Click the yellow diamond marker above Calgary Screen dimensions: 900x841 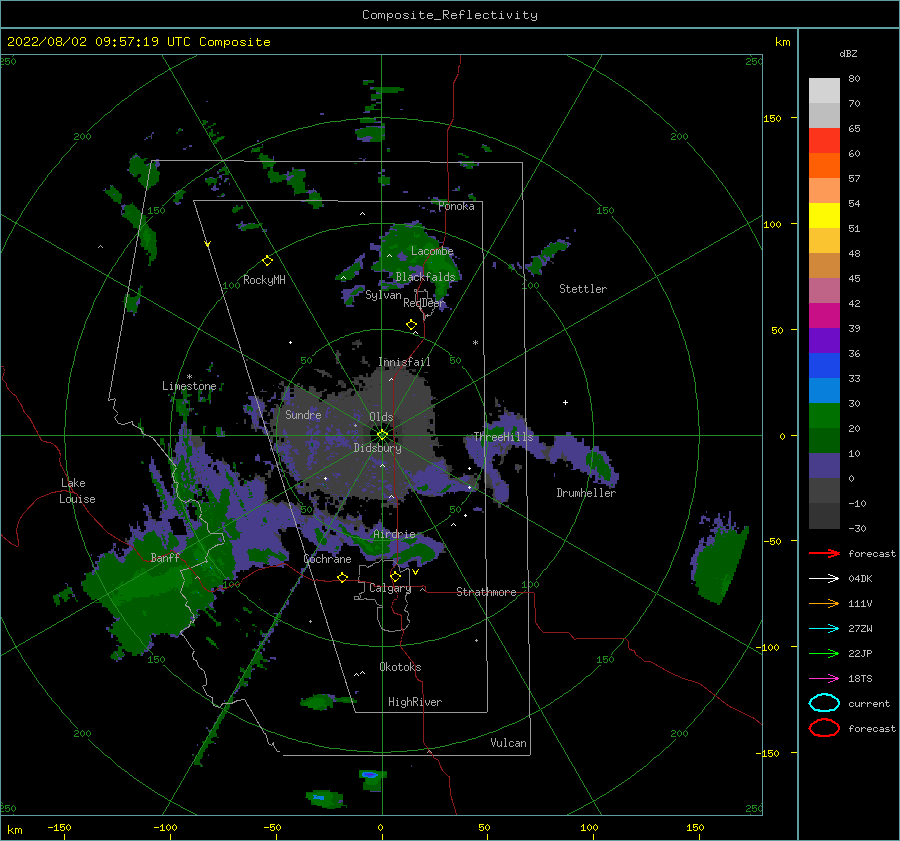point(395,576)
